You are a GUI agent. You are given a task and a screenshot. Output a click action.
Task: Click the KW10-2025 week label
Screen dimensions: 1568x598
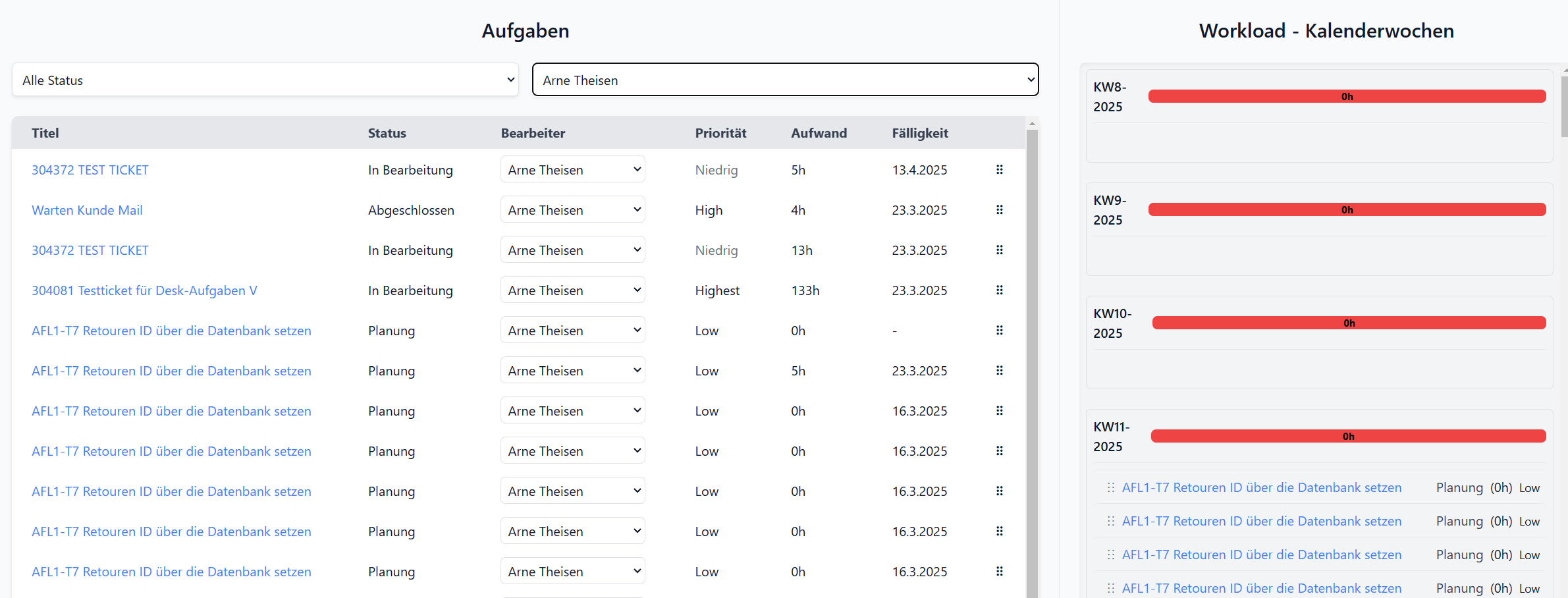coord(1112,323)
